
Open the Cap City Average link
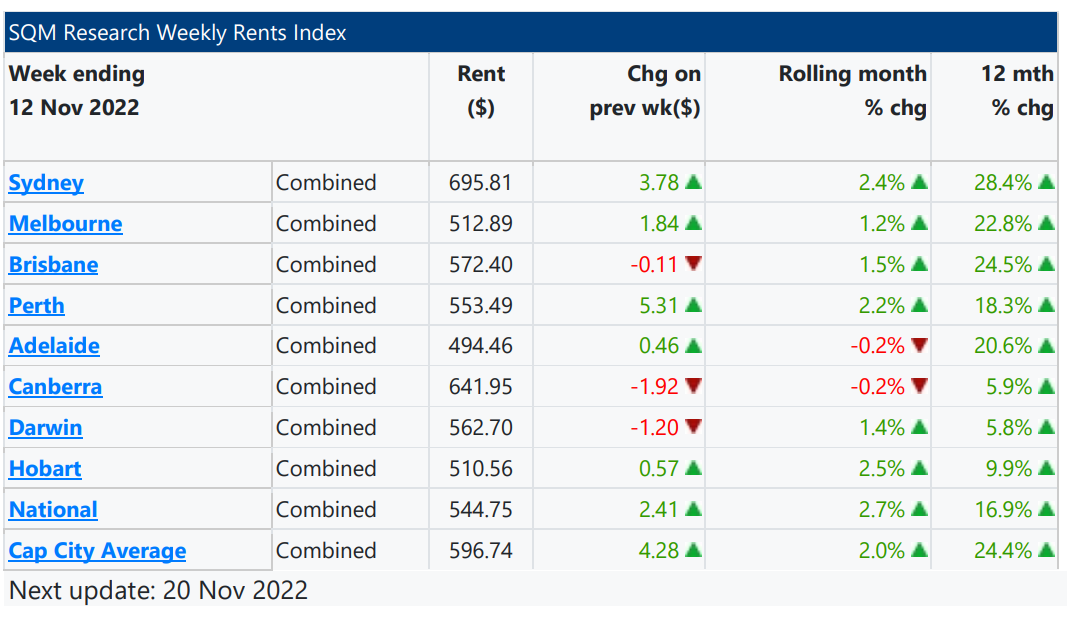(x=97, y=551)
